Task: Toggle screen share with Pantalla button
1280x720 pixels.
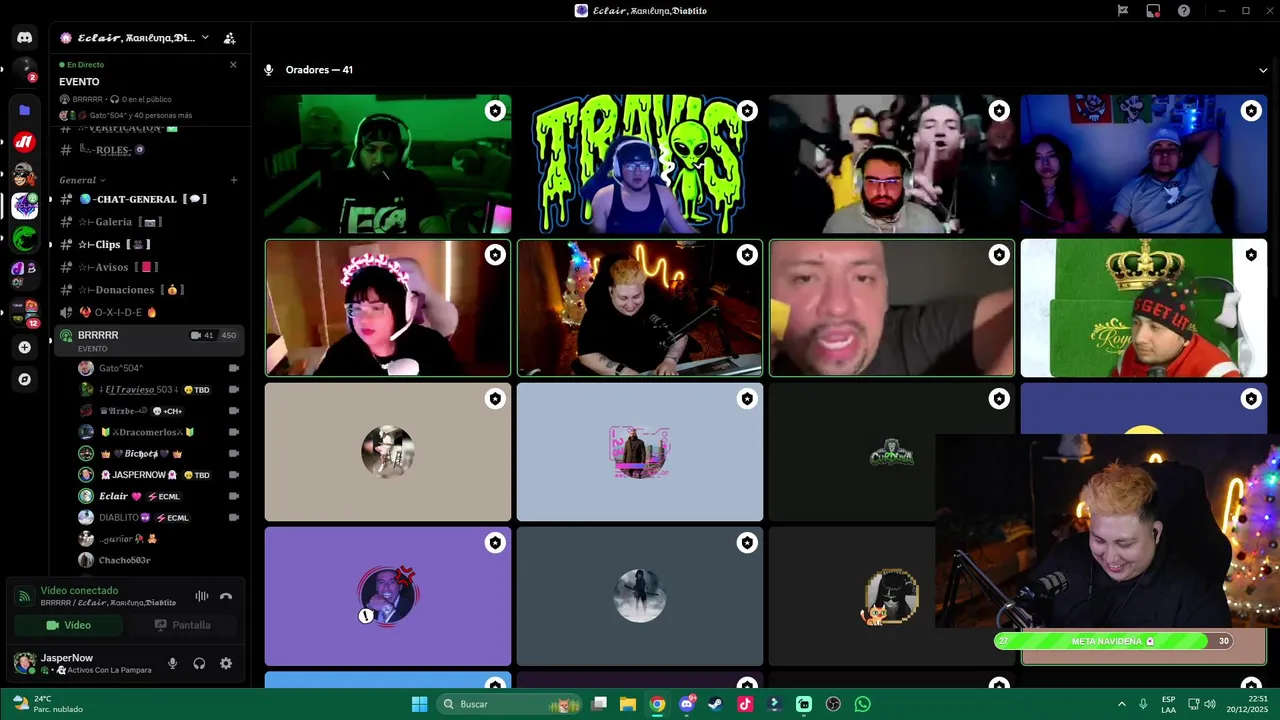Action: 182,625
